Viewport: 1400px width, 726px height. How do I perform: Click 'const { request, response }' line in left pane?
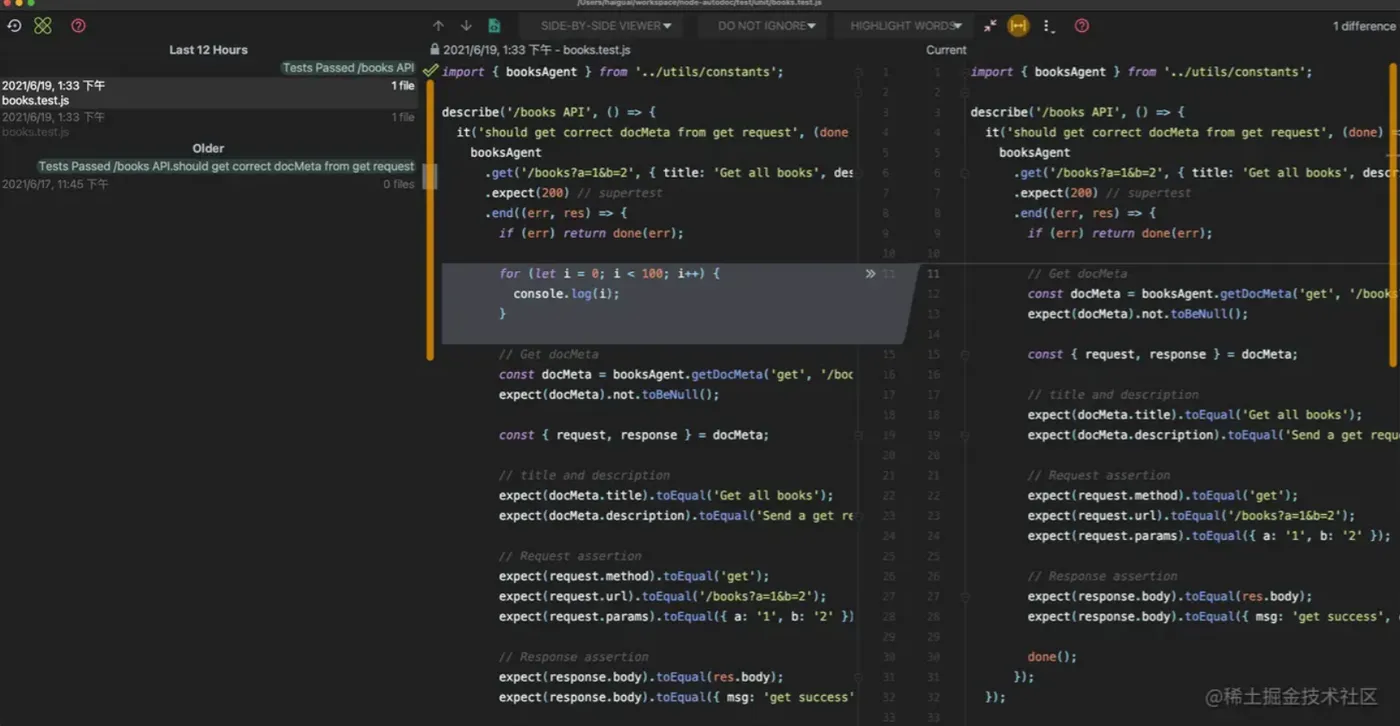tap(634, 435)
